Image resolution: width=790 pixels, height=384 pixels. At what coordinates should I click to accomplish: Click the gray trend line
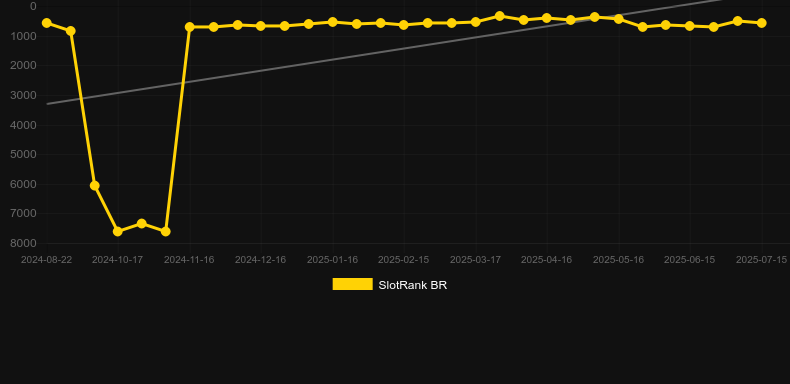[x=383, y=52]
